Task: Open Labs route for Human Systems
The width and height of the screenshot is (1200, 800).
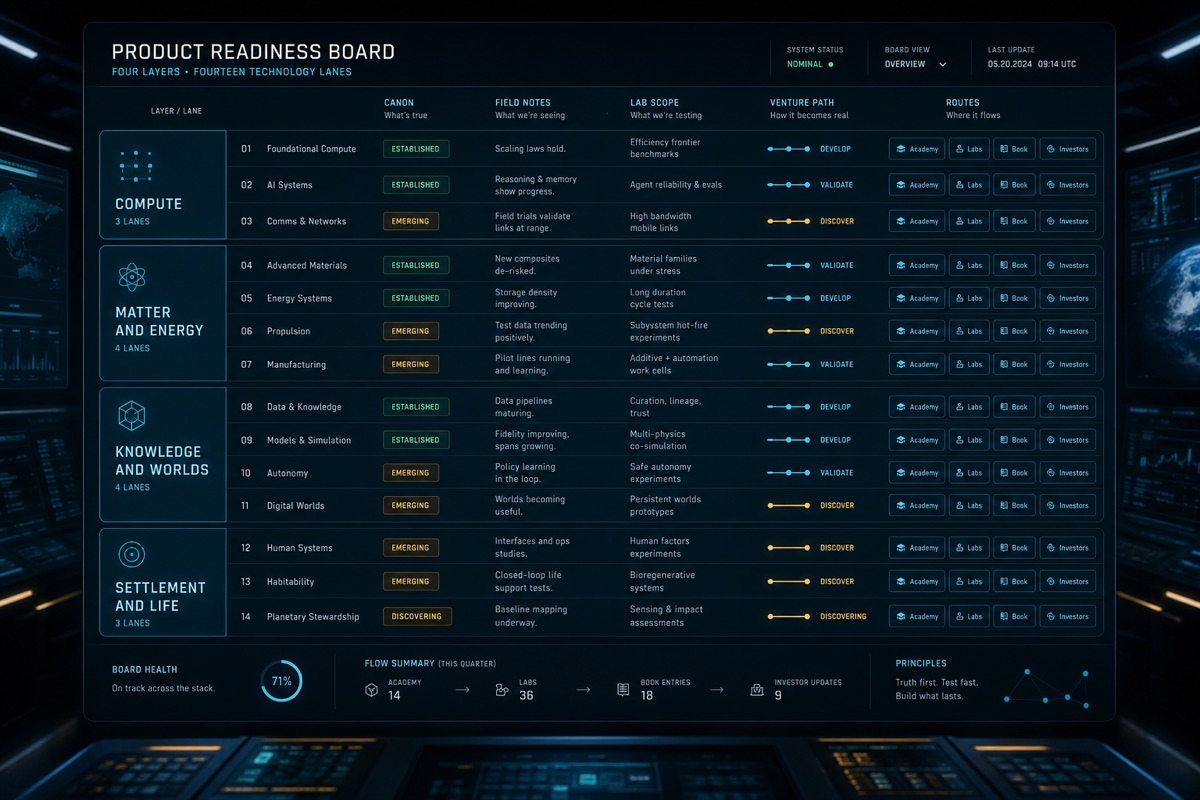Action: tap(969, 548)
